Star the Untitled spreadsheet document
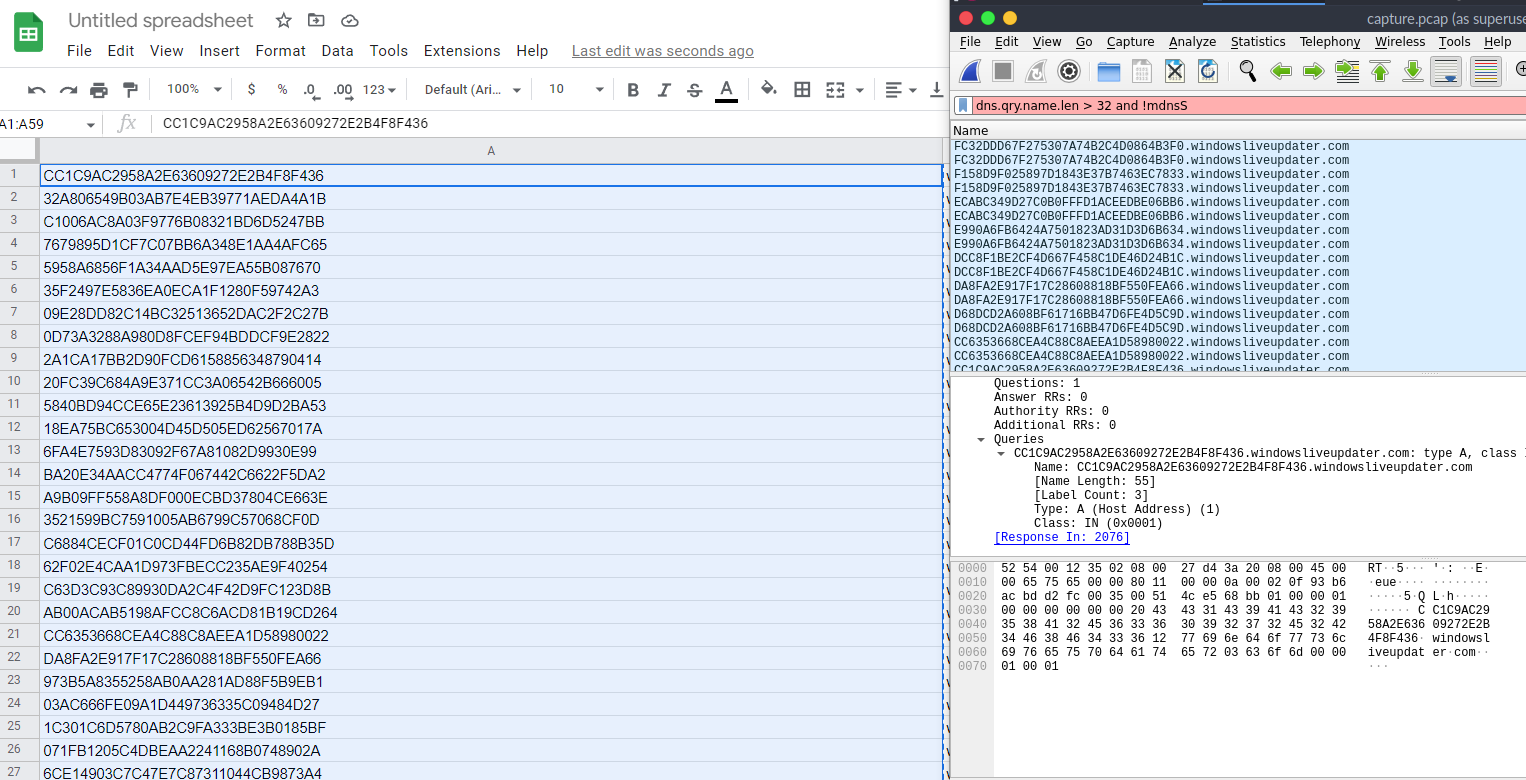 pos(284,20)
